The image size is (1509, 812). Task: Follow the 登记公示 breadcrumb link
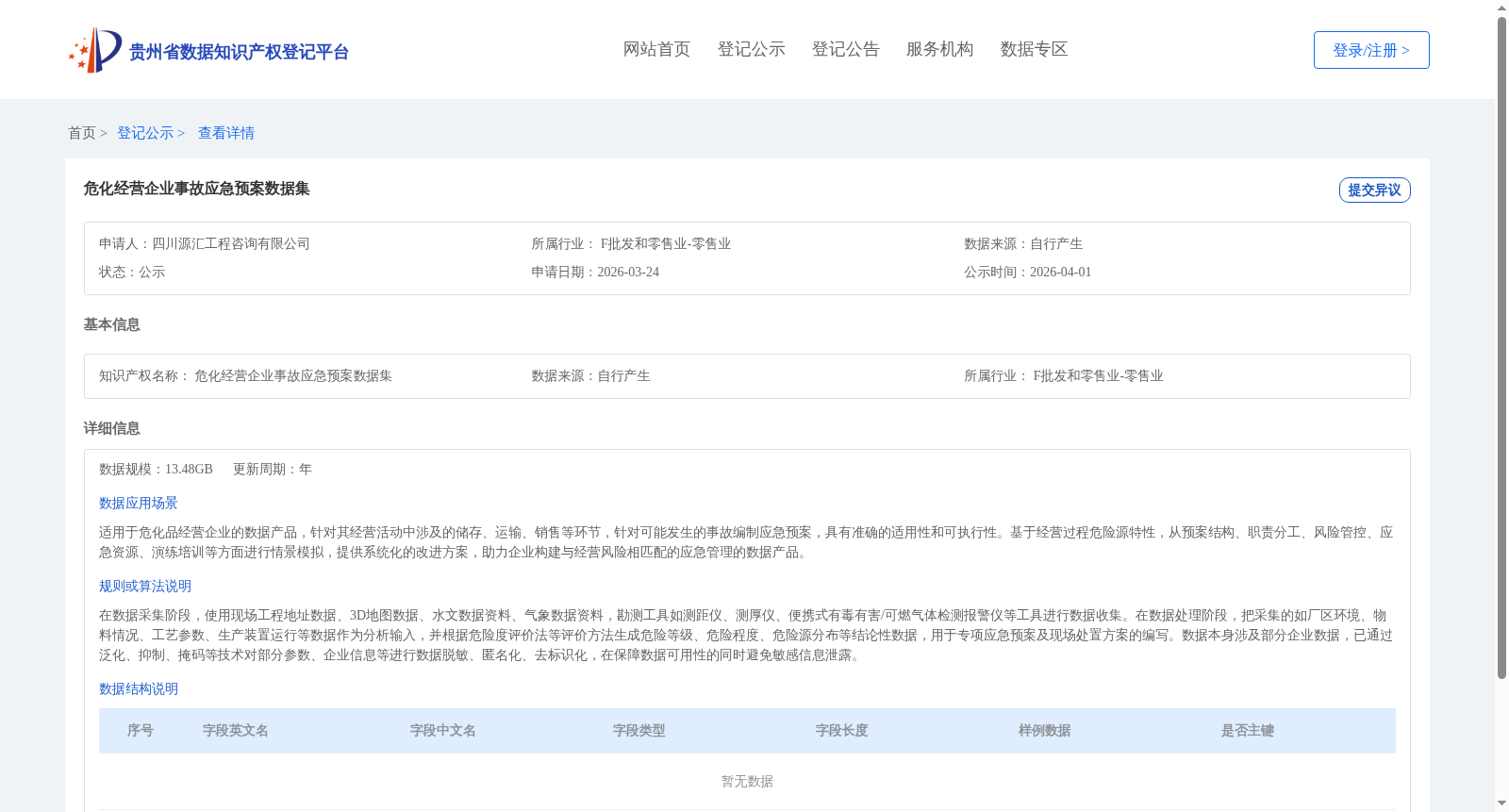pos(145,133)
